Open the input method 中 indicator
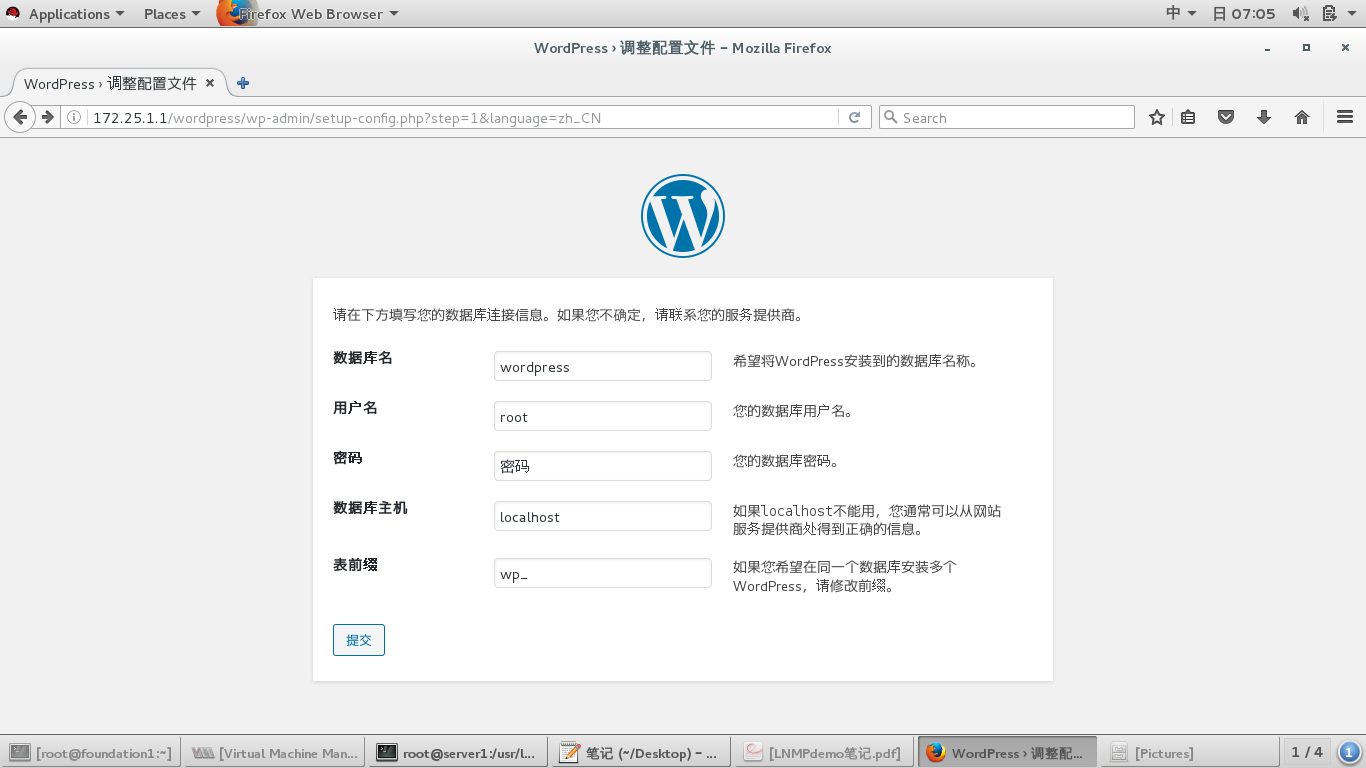Image resolution: width=1366 pixels, height=768 pixels. (1181, 13)
